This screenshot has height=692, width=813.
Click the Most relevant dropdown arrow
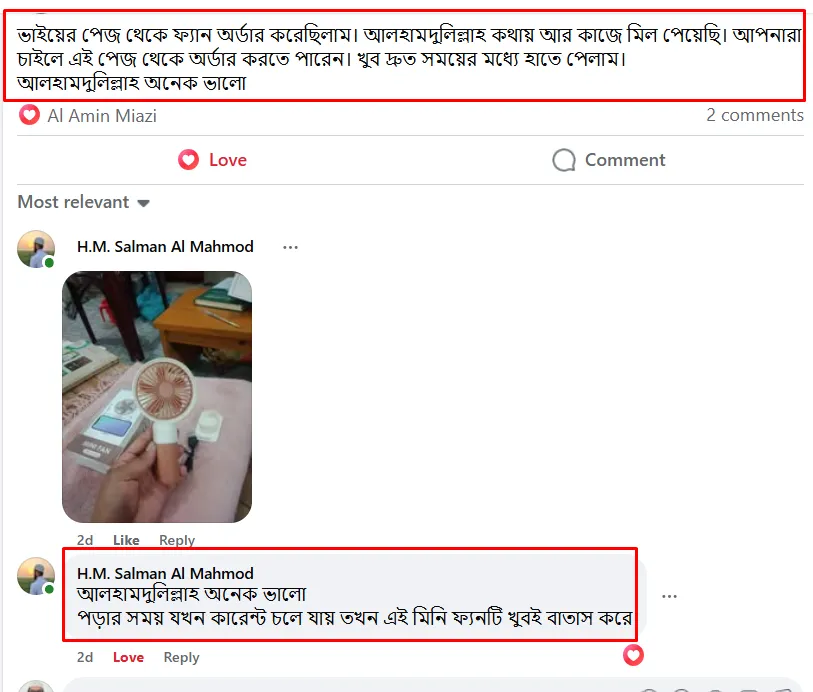[144, 203]
